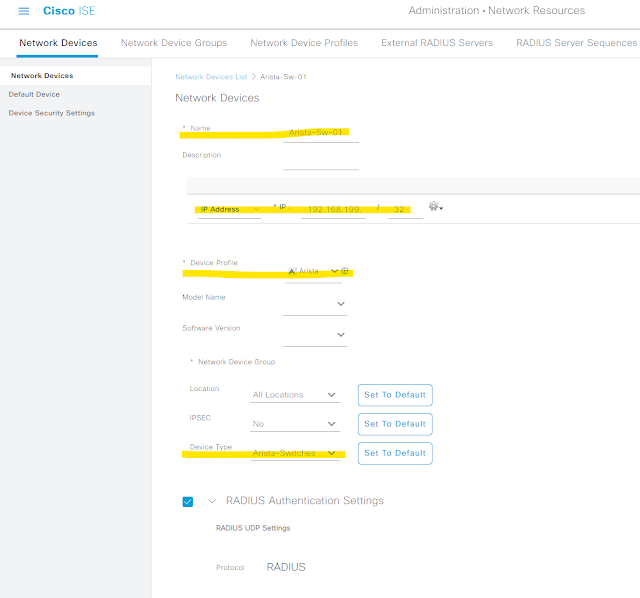Click the RADIUS protocol value
The image size is (640, 598).
(286, 567)
